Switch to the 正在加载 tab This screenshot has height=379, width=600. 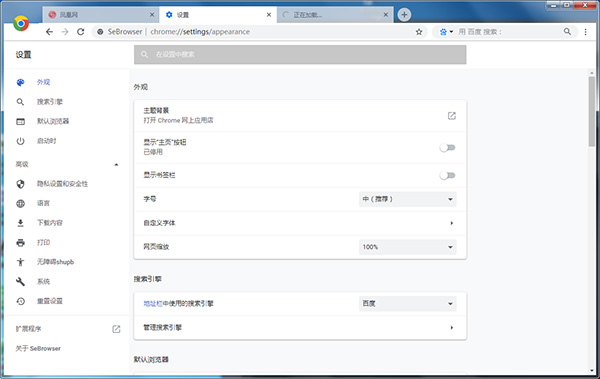coord(335,15)
